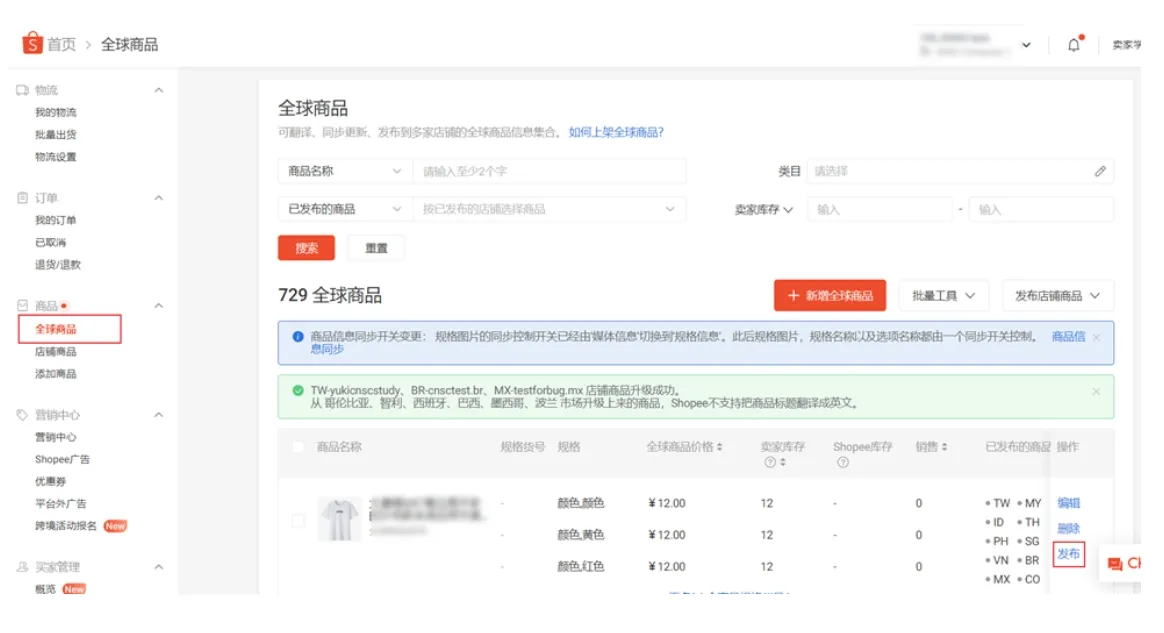This screenshot has width=1164, height=633.
Task: Expand the 批量工具 dropdown
Action: (x=941, y=295)
